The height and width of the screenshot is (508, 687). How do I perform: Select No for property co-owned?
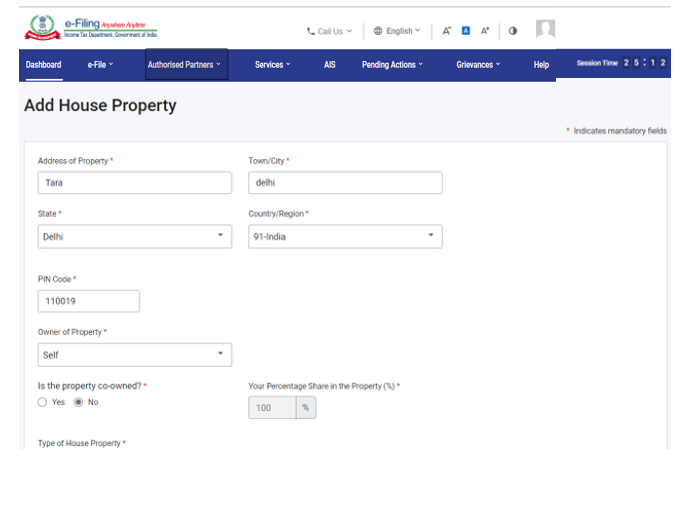pos(78,402)
